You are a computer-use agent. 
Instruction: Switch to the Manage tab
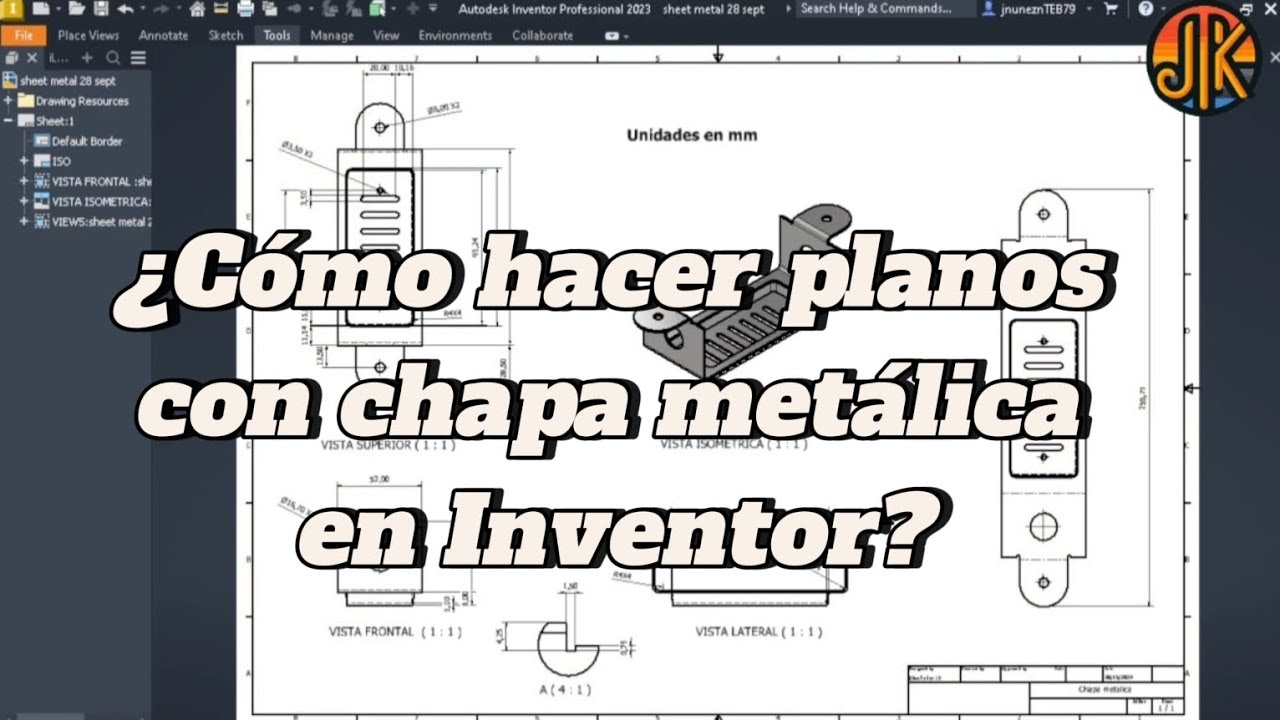(332, 35)
